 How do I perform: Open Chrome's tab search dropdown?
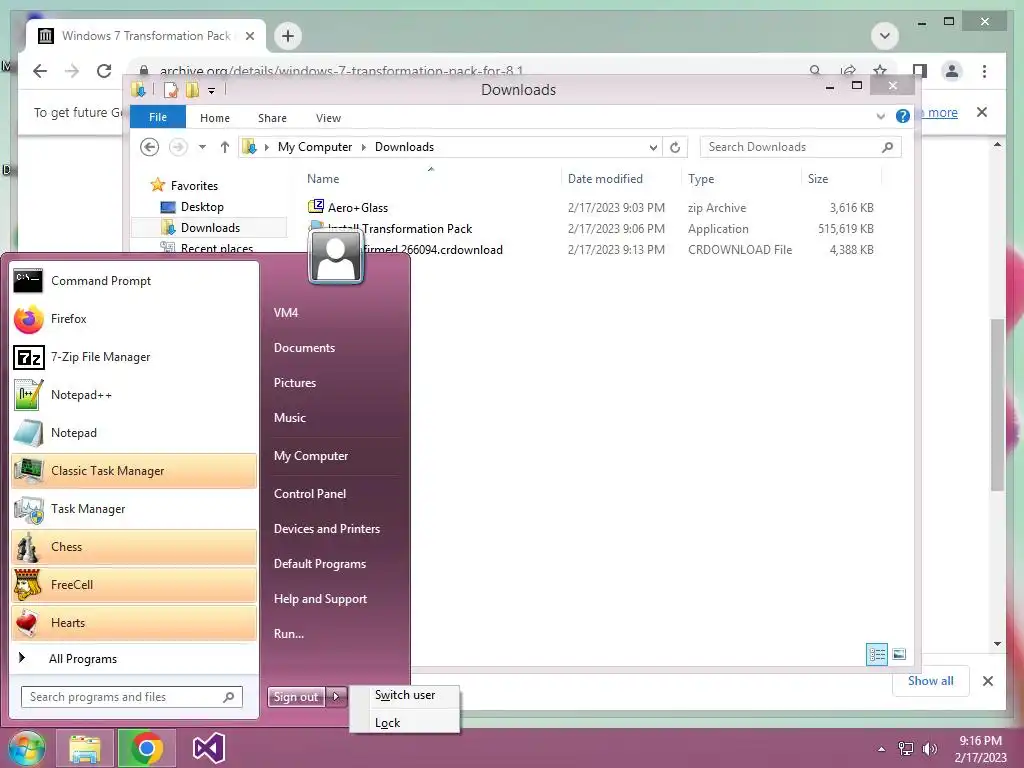(885, 36)
